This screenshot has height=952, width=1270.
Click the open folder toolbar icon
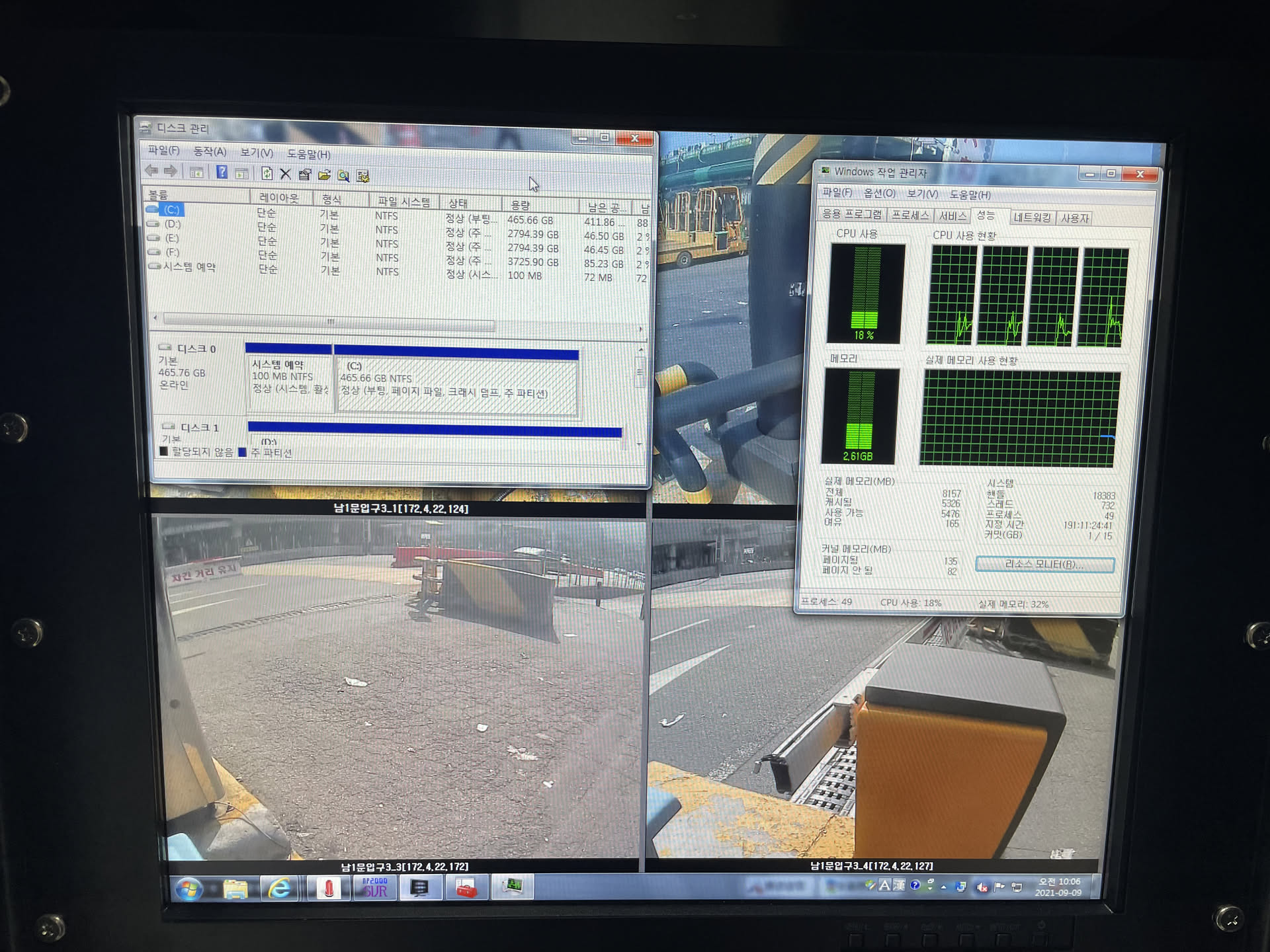click(x=324, y=175)
